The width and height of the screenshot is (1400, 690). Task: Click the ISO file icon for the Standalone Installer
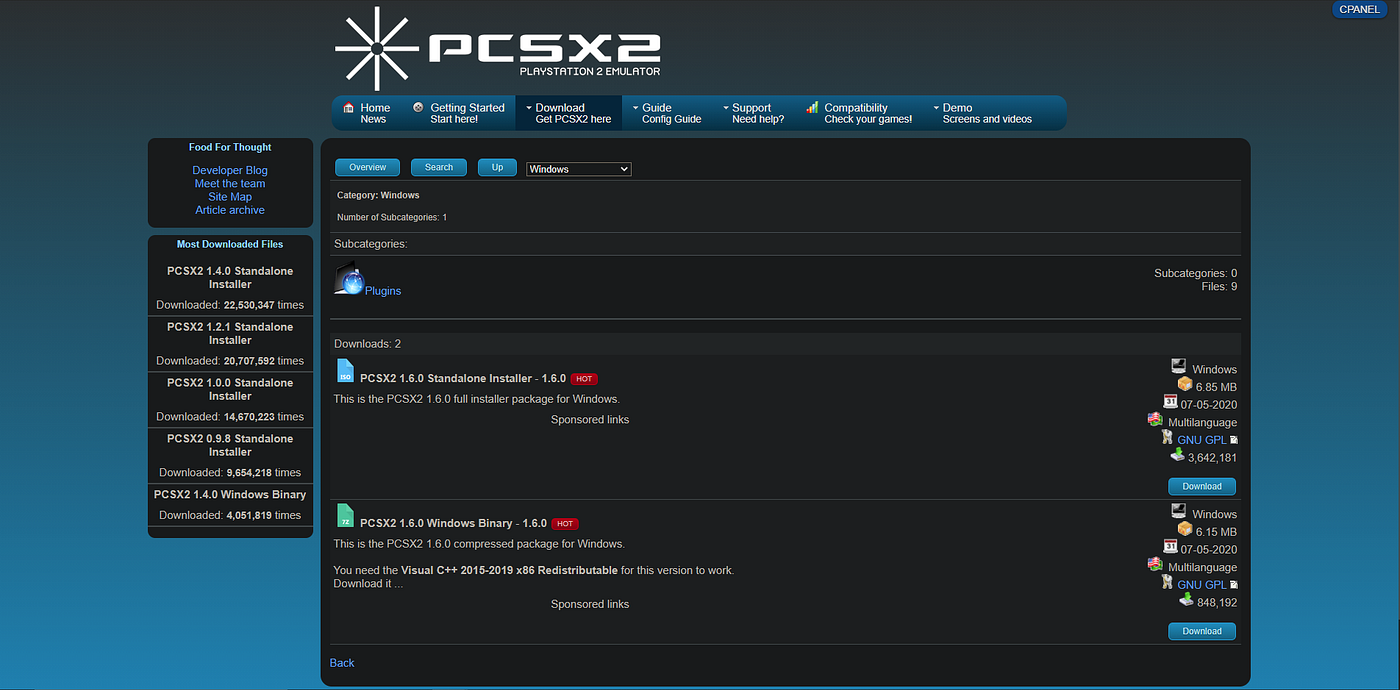(345, 371)
